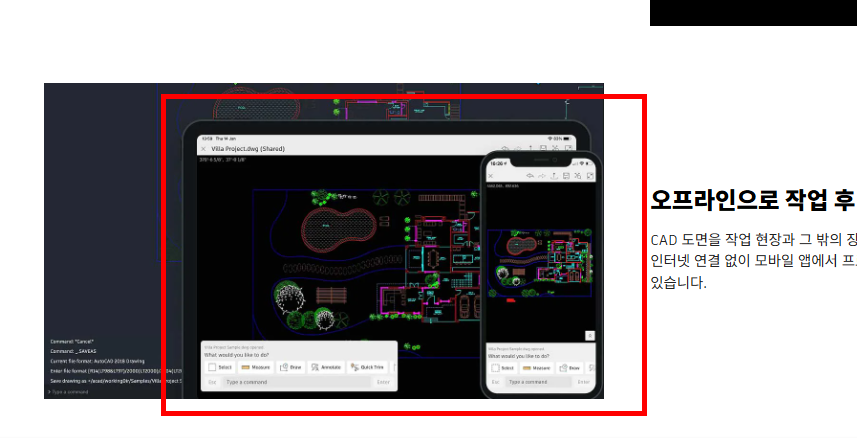This screenshot has height=446, width=857.
Task: Pick the Annotate tool on the tablet panel
Action: pyautogui.click(x=326, y=367)
